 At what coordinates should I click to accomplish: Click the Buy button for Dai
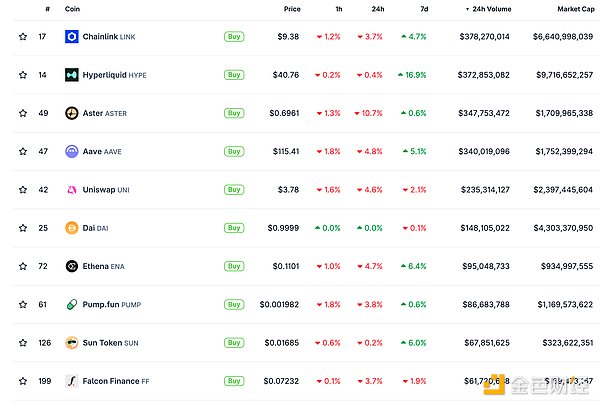[x=234, y=228]
